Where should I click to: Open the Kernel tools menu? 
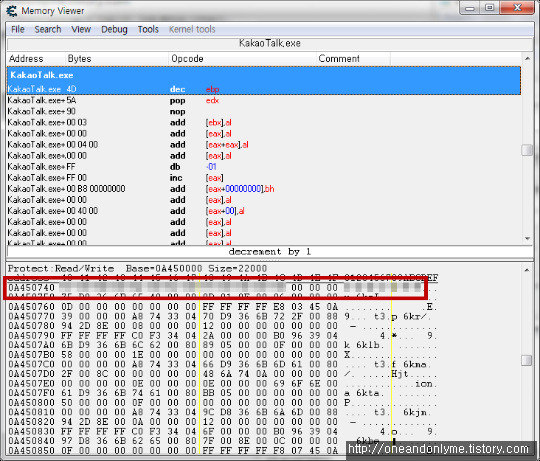pyautogui.click(x=192, y=30)
